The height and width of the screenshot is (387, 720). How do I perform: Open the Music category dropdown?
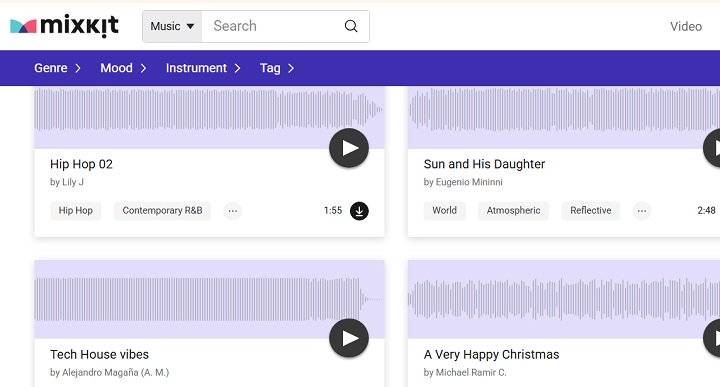click(x=172, y=26)
